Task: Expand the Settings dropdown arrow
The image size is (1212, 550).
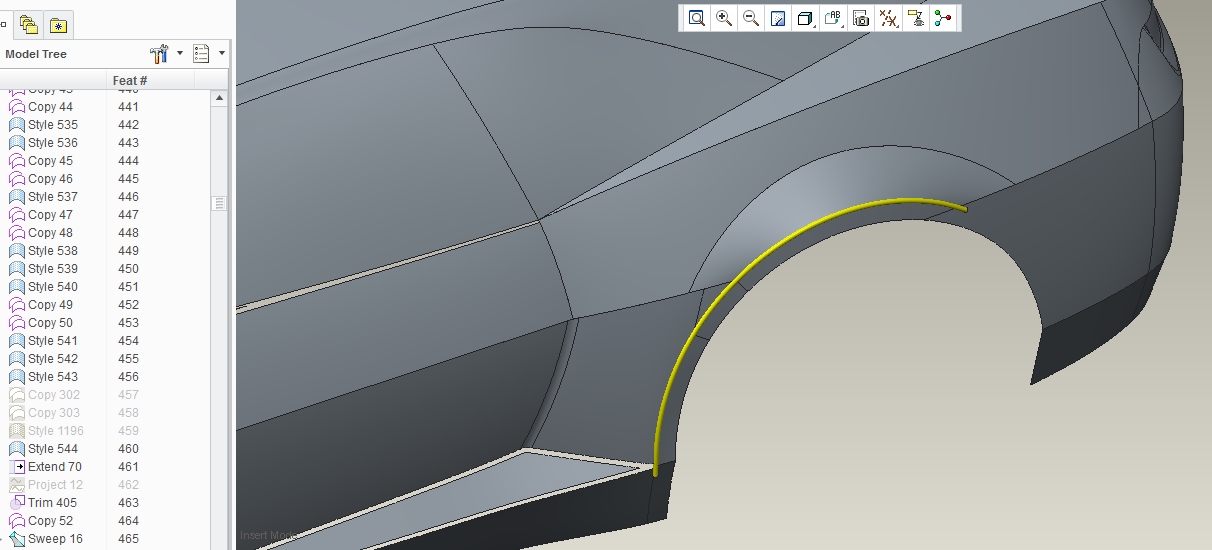Action: [x=180, y=53]
